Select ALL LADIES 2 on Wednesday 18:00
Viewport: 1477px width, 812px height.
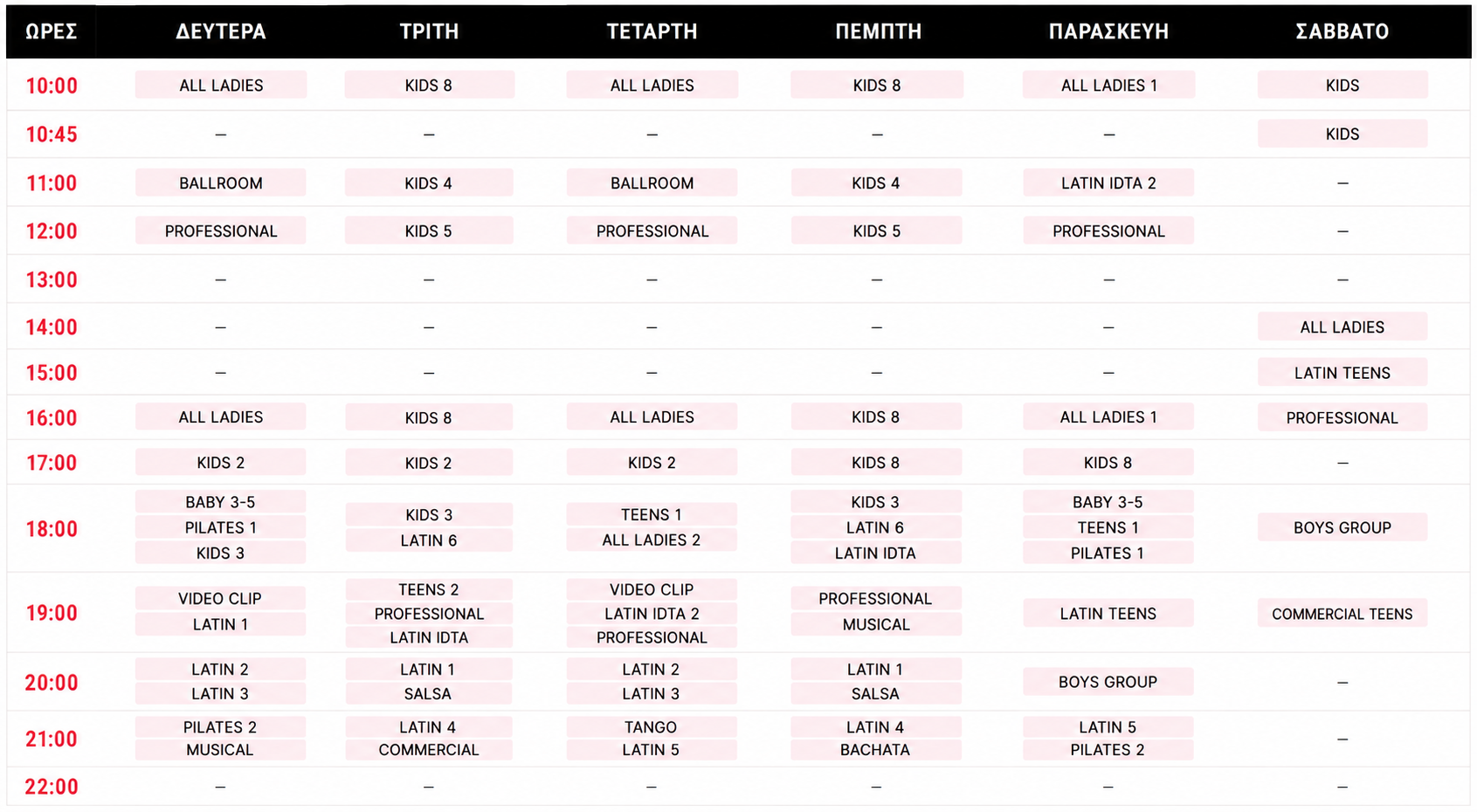pos(651,540)
